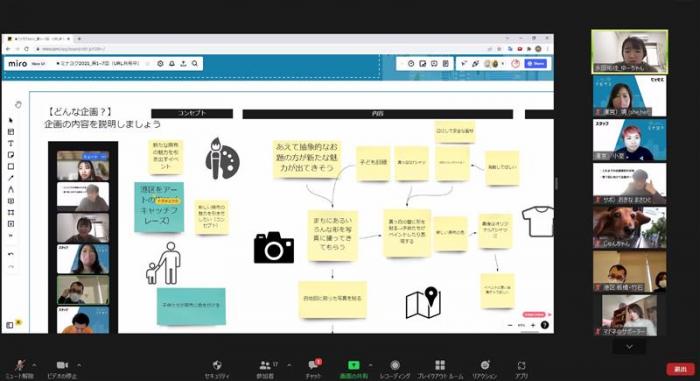This screenshot has height=381, width=700.
Task: Stop video with the camera button
Action: point(62,365)
